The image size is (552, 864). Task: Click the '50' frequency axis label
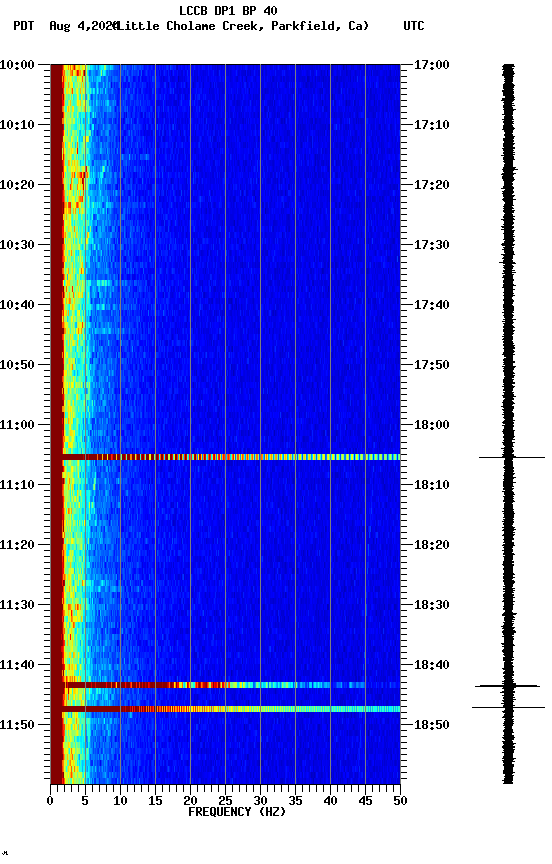pos(400,801)
